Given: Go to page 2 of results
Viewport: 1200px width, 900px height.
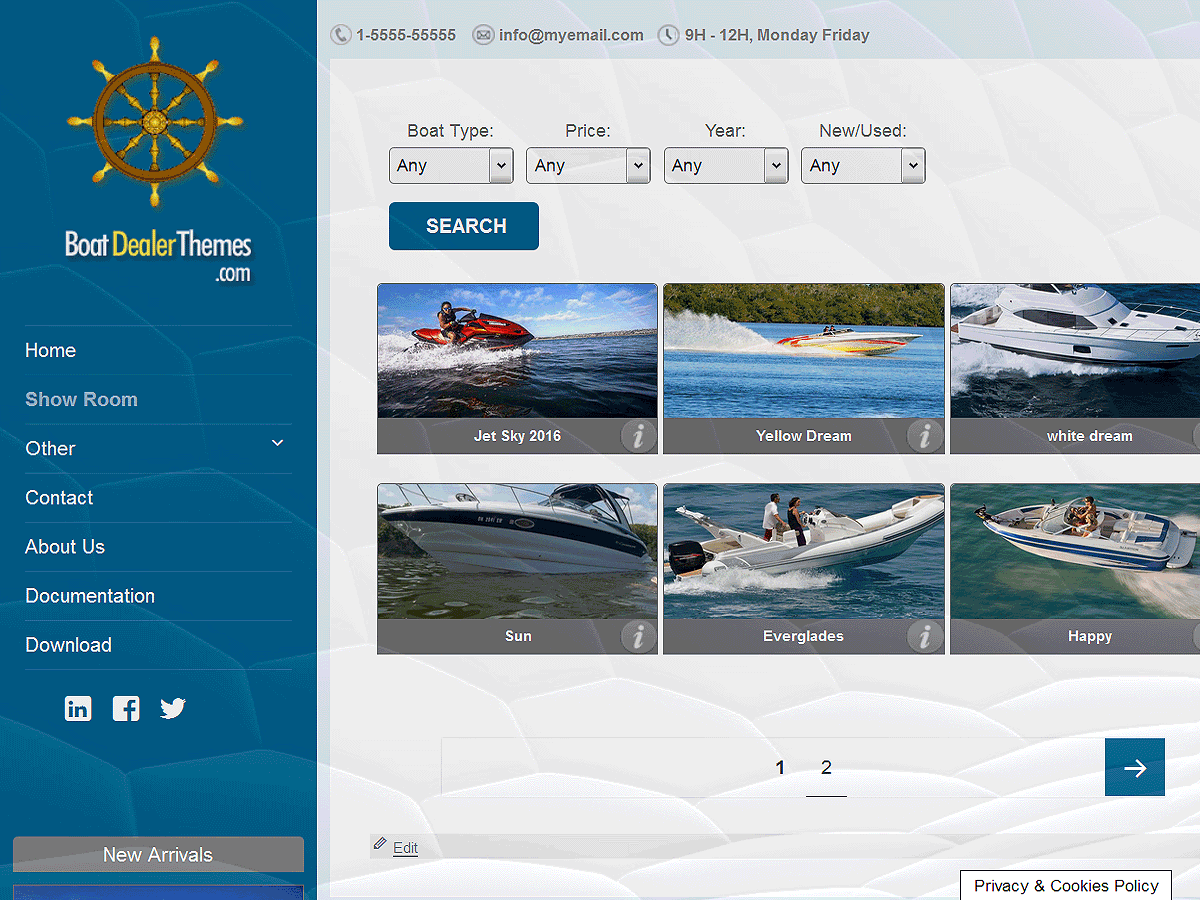Looking at the screenshot, I should point(826,767).
